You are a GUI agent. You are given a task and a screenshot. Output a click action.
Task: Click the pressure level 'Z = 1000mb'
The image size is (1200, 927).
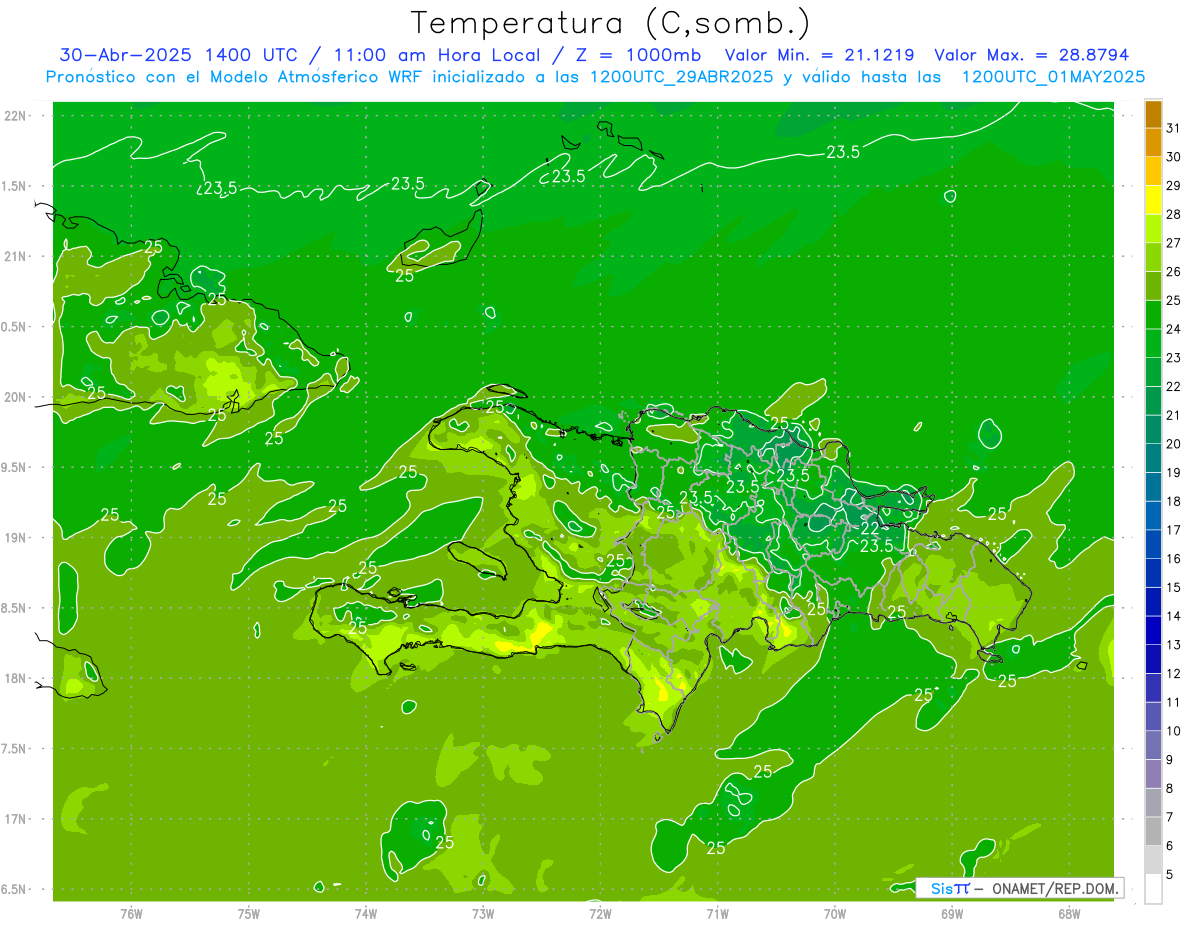[636, 55]
